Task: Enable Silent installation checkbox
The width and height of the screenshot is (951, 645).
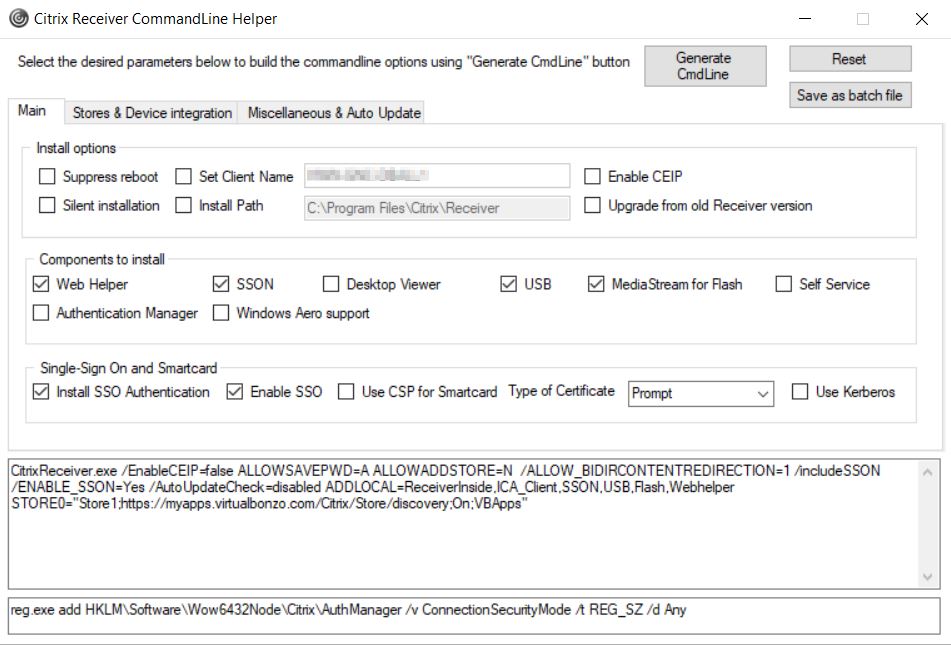Action: [47, 206]
